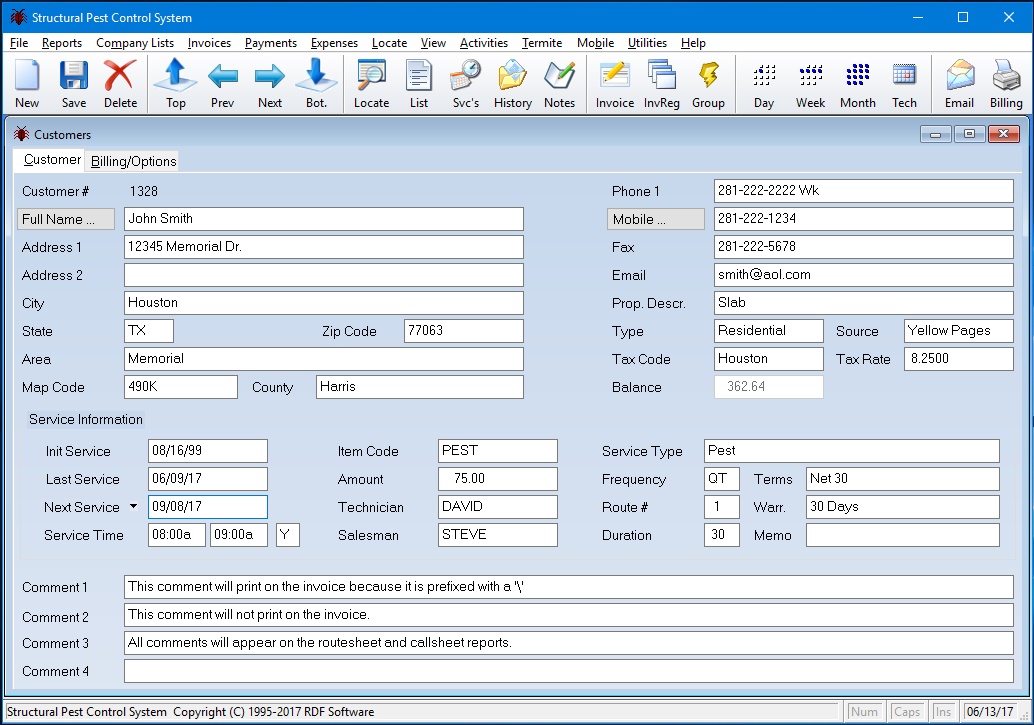Click the Mobile ... button
Image resolution: width=1034 pixels, height=725 pixels.
click(655, 219)
